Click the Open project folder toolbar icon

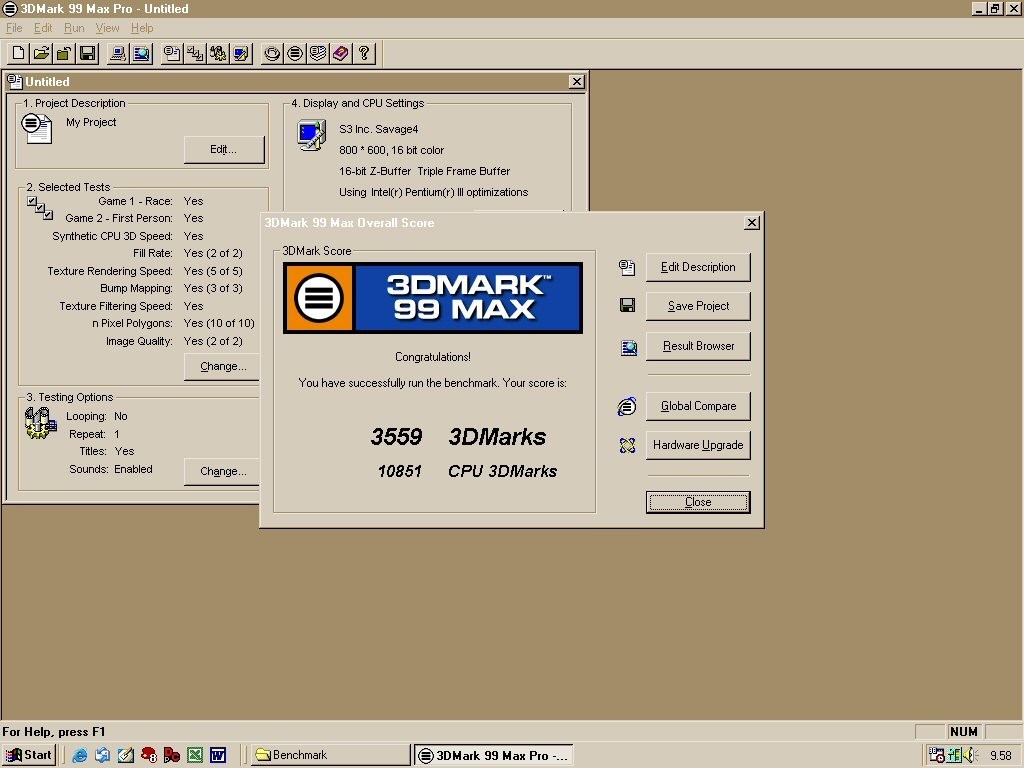tap(42, 54)
